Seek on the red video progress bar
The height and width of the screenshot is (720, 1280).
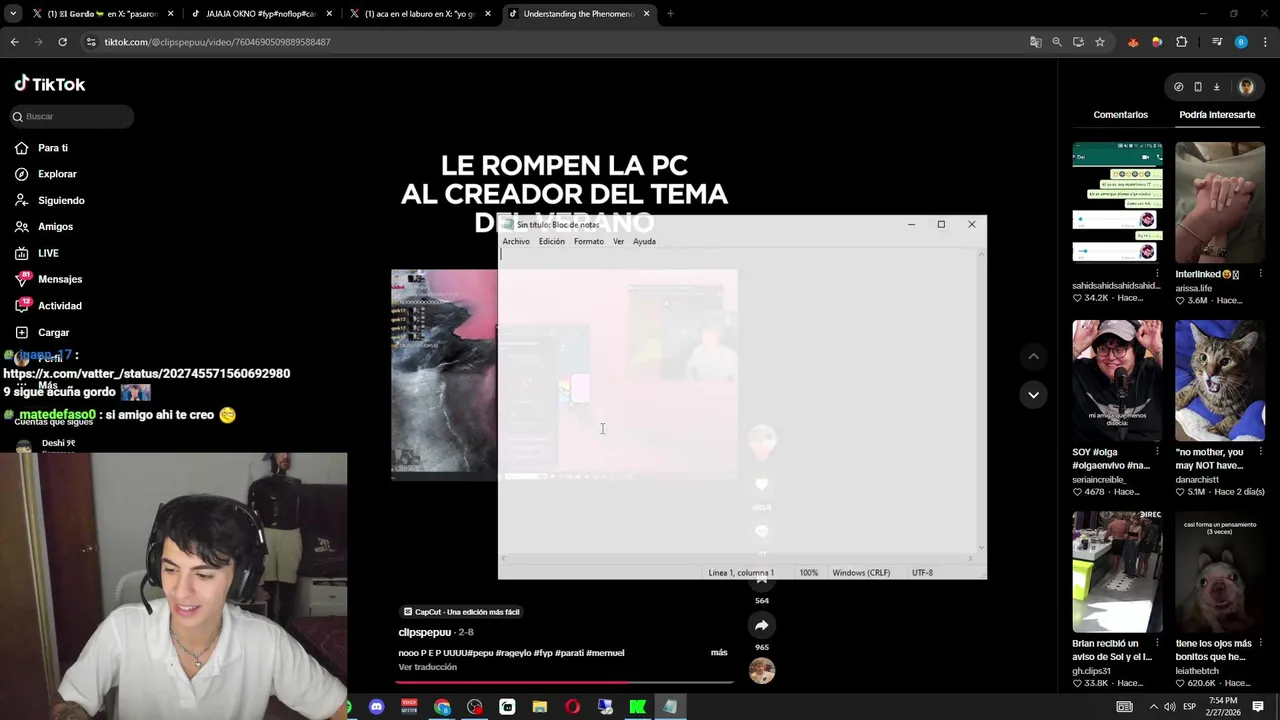coord(564,683)
